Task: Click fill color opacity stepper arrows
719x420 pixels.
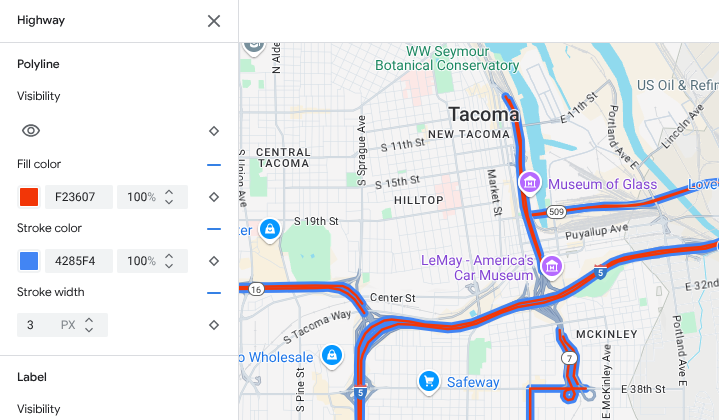Action: 169,197
